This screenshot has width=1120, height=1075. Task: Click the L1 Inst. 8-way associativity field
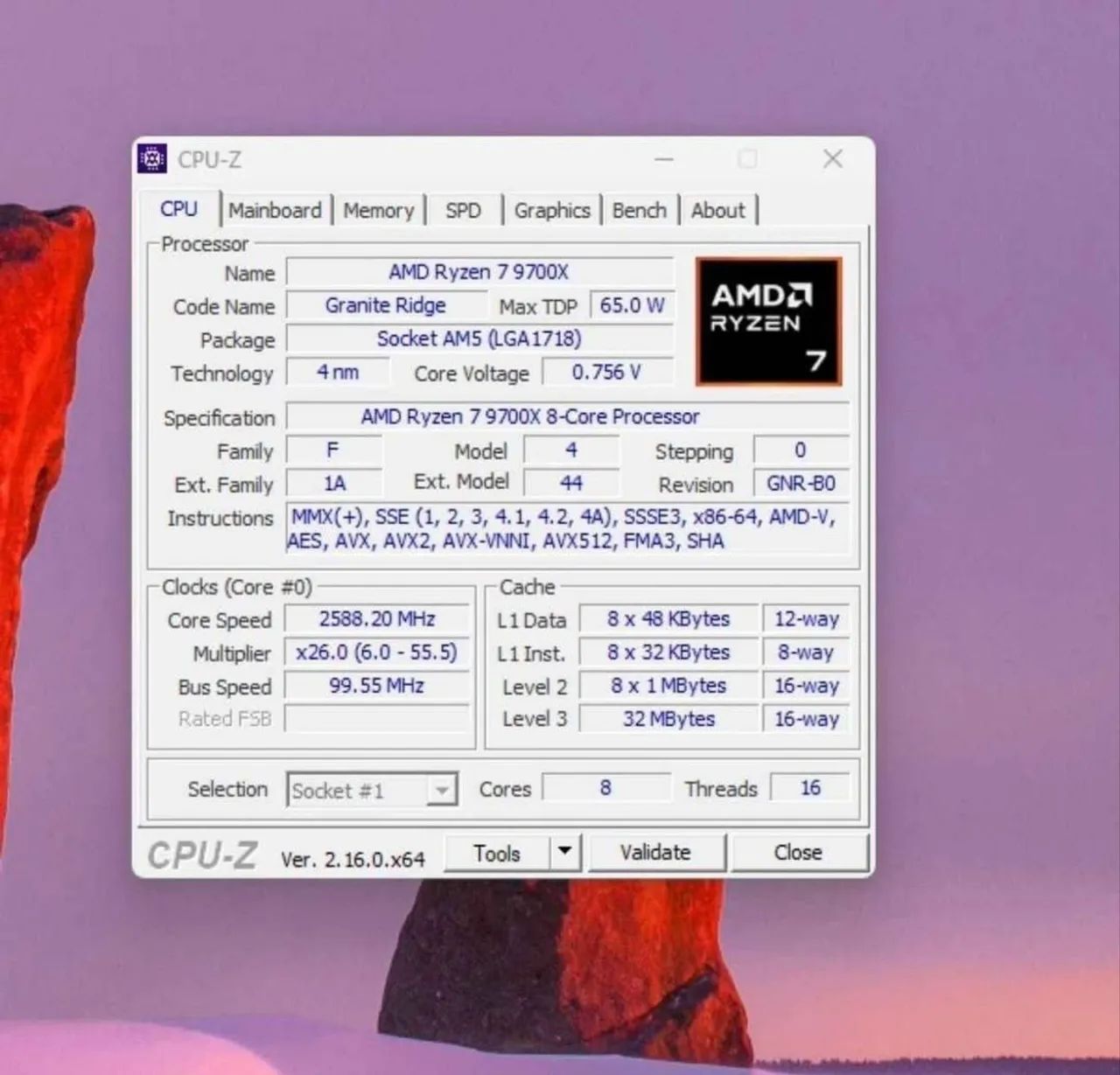[806, 653]
